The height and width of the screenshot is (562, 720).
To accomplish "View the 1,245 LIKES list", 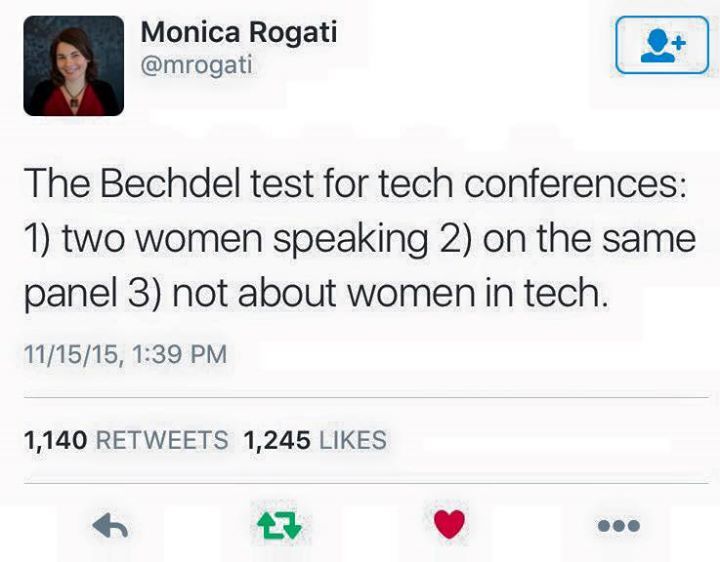I will 314,439.
